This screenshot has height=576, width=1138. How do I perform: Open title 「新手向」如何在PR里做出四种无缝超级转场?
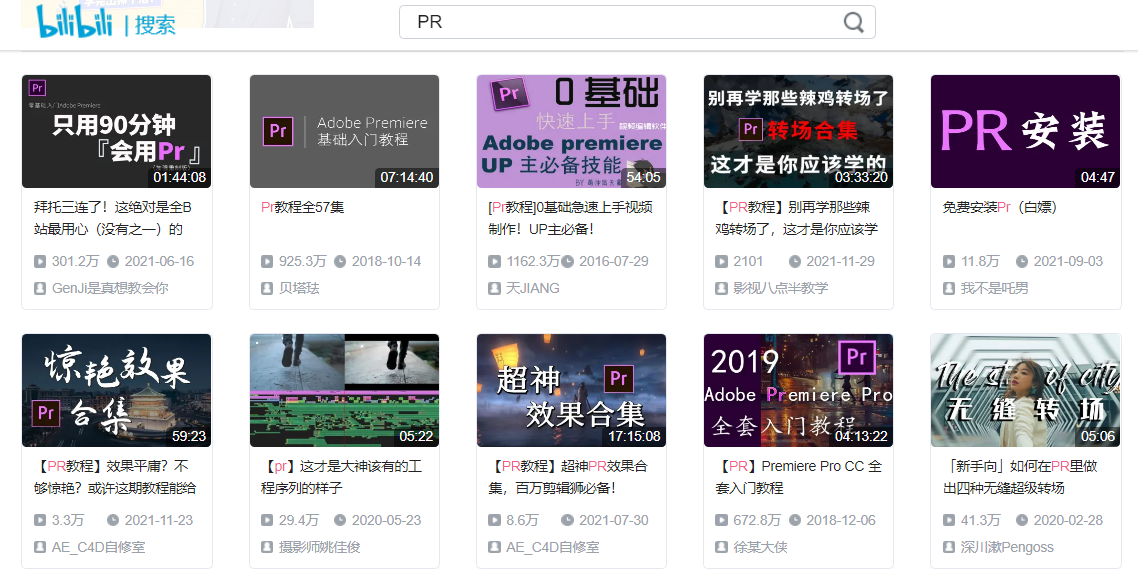[x=1020, y=477]
